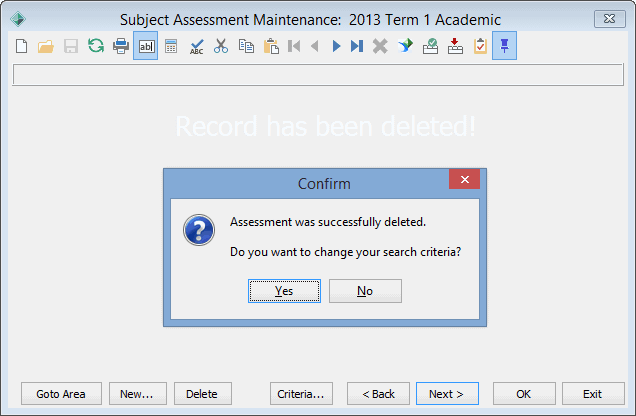
Task: Click the tray with green check mark icon
Action: [430, 46]
